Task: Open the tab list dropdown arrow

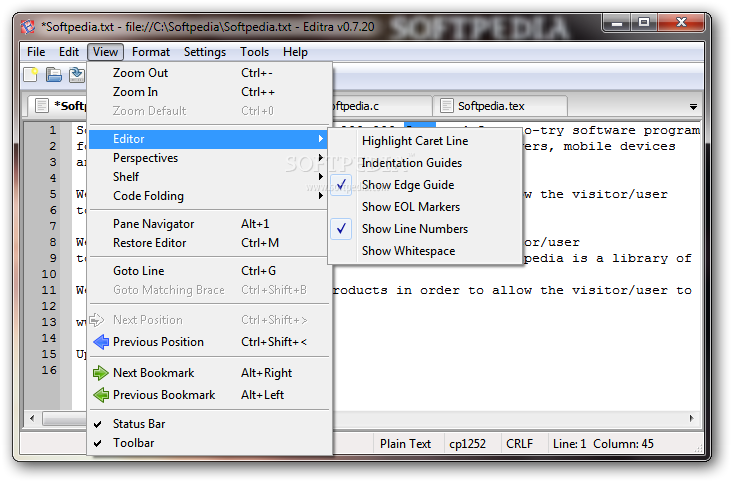Action: point(693,107)
